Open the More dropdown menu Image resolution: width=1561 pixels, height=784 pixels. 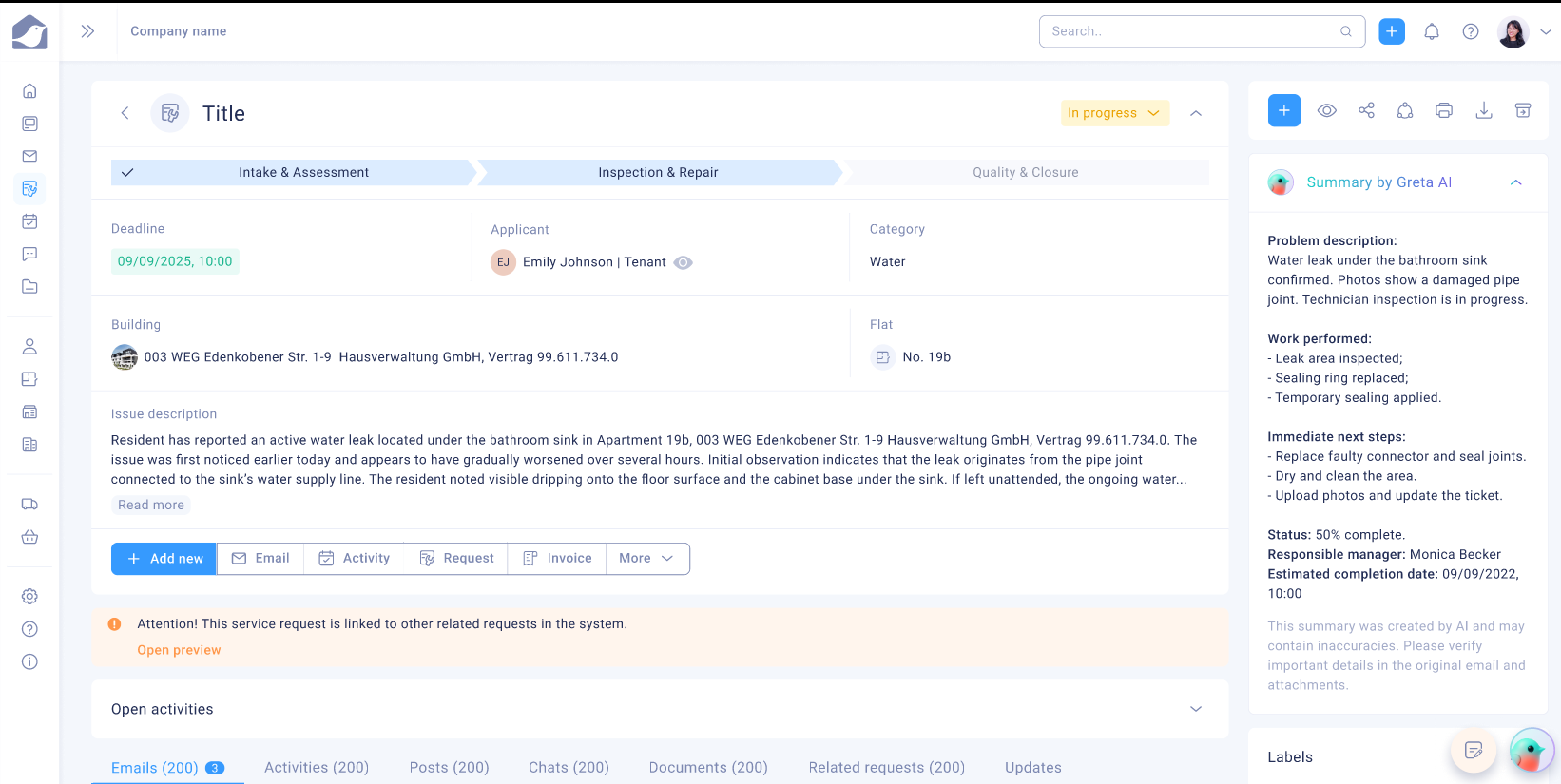646,559
